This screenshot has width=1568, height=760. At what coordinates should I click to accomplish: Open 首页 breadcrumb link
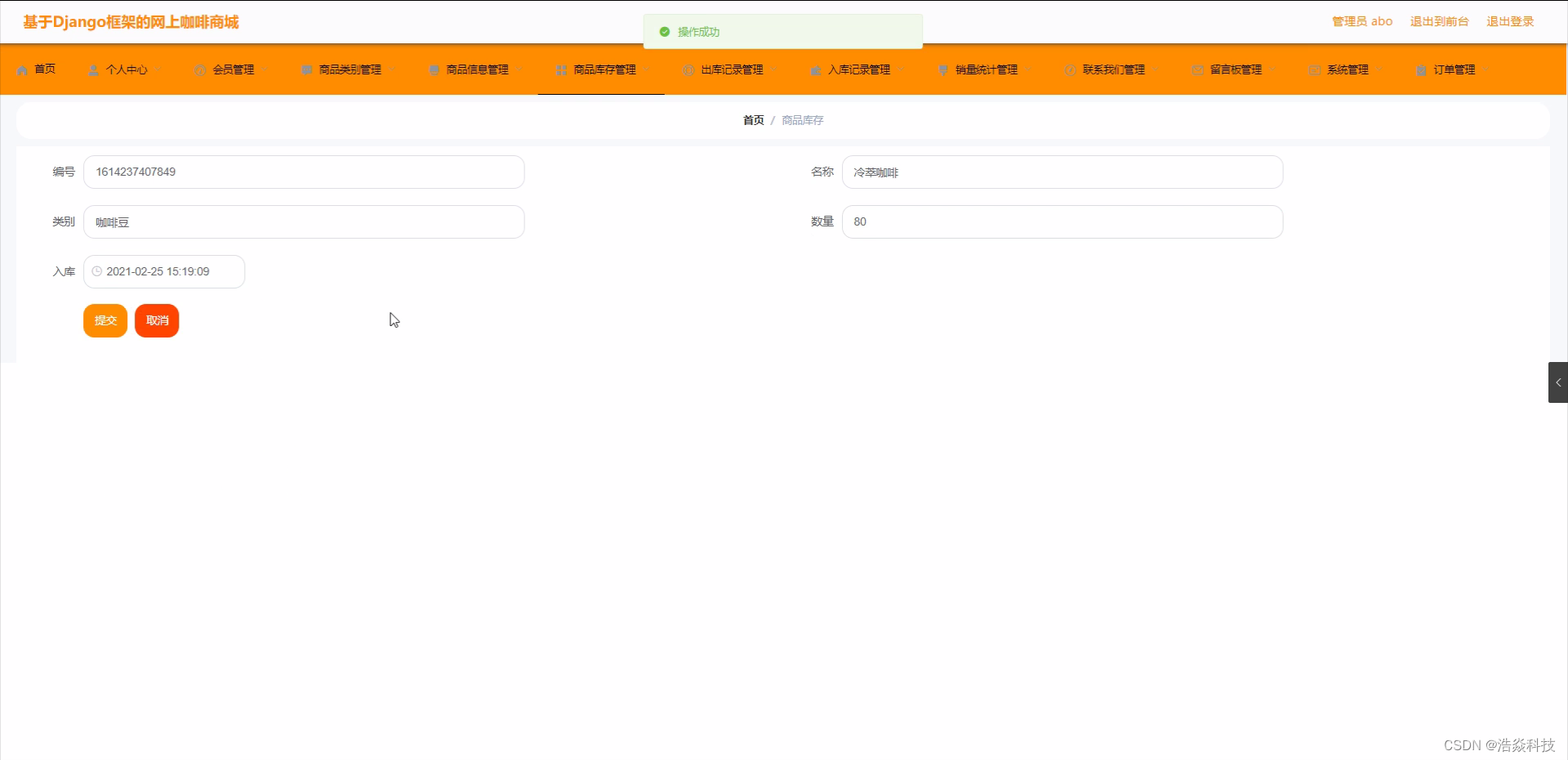752,120
